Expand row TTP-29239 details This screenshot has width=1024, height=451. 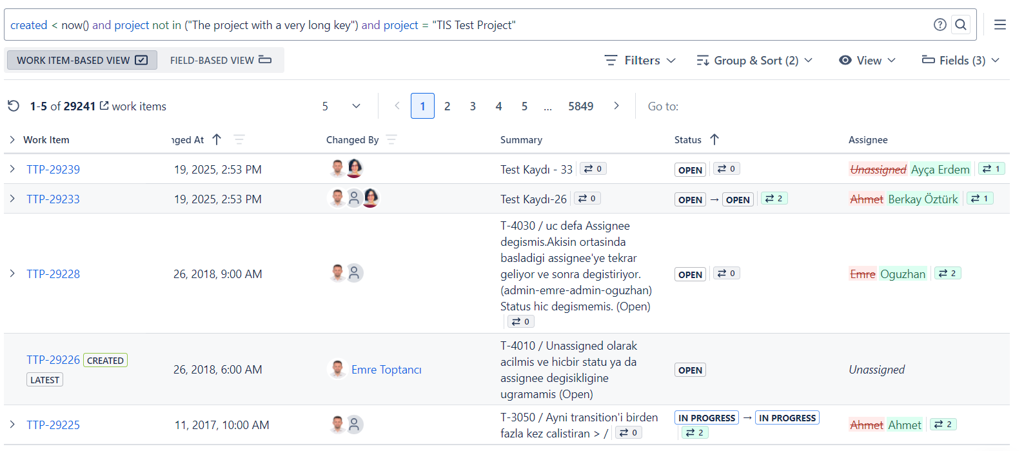click(x=12, y=169)
